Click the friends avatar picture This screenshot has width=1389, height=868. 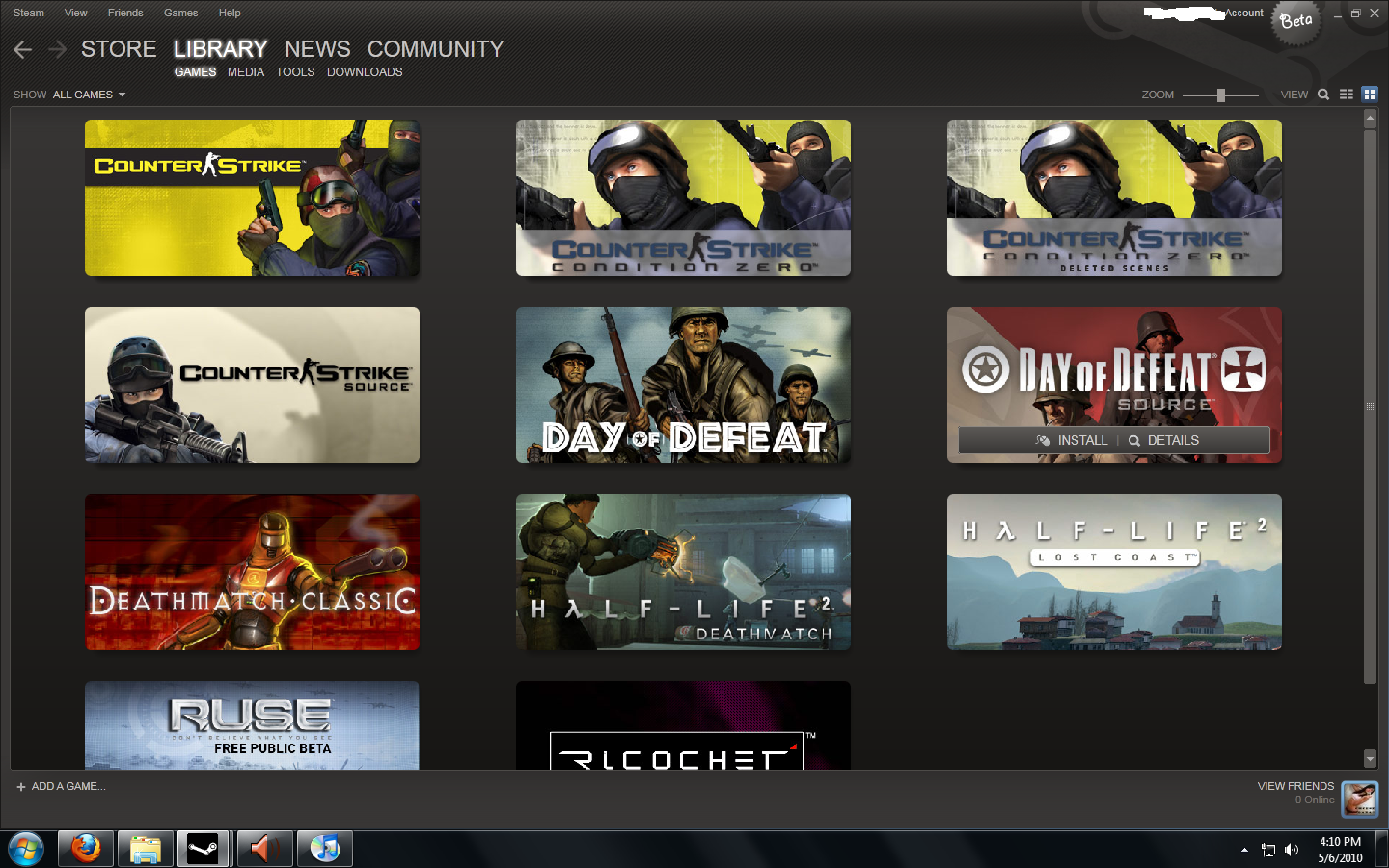coord(1360,799)
